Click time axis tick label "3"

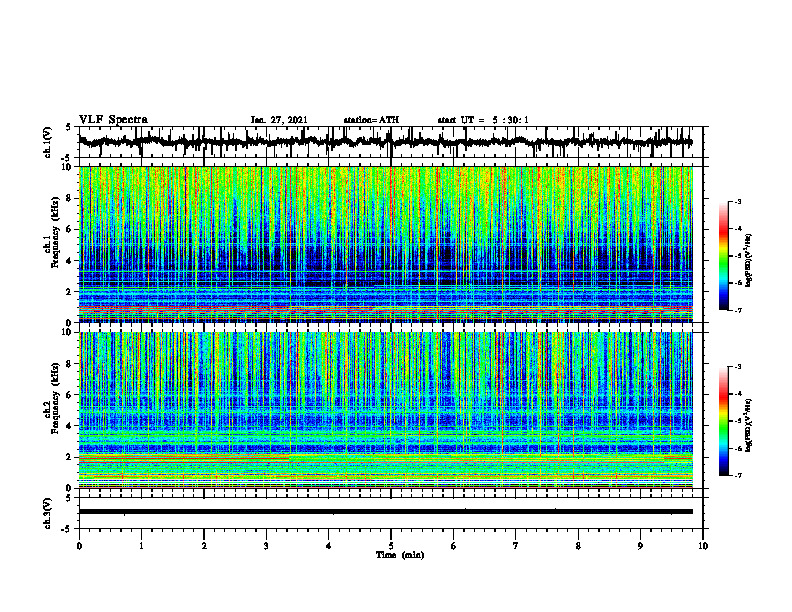click(266, 546)
